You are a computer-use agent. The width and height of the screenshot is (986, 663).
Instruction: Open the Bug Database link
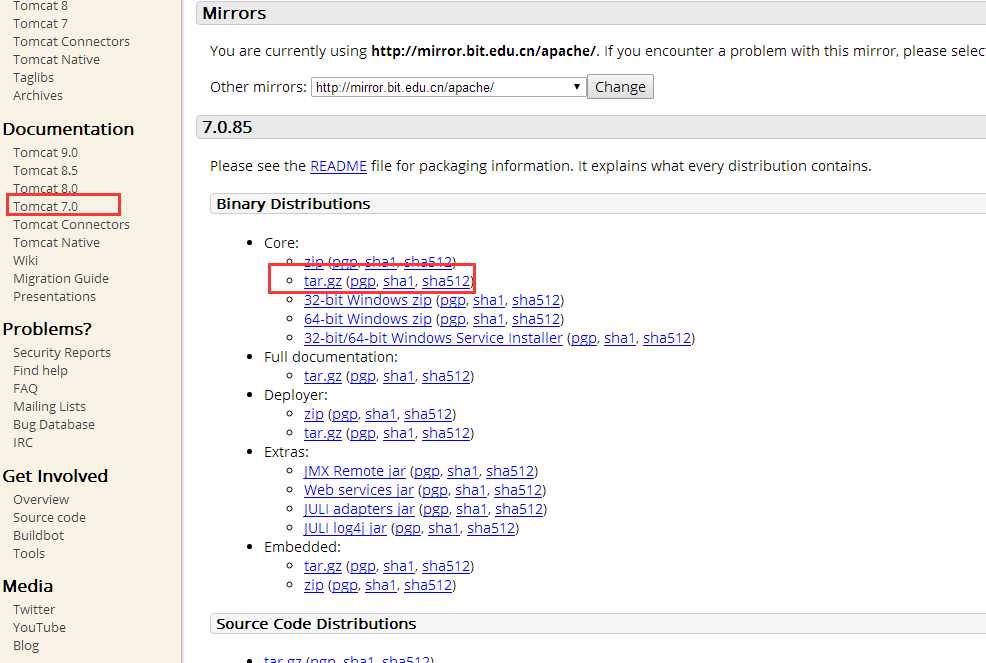(53, 425)
